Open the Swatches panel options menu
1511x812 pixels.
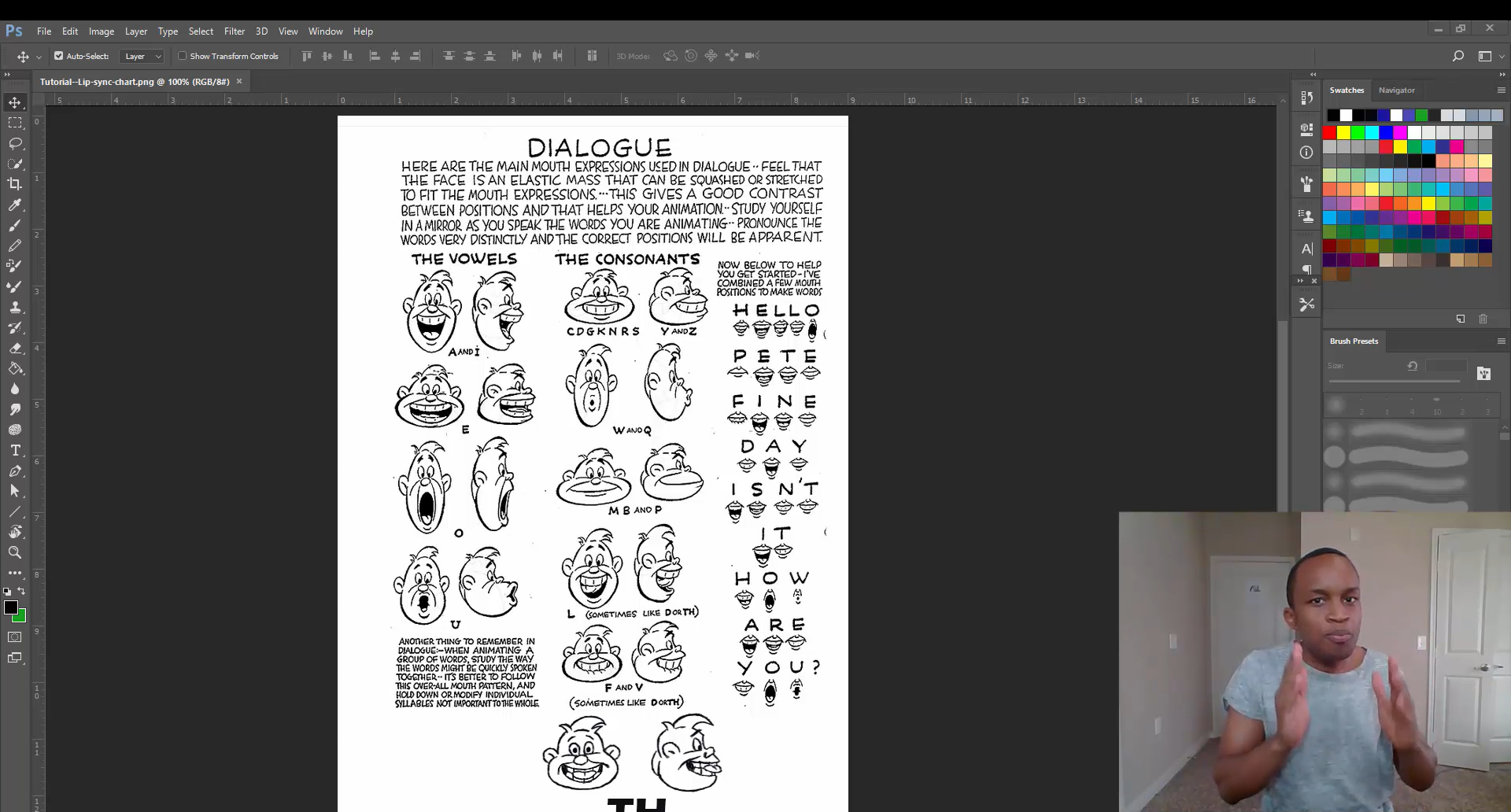(x=1501, y=90)
